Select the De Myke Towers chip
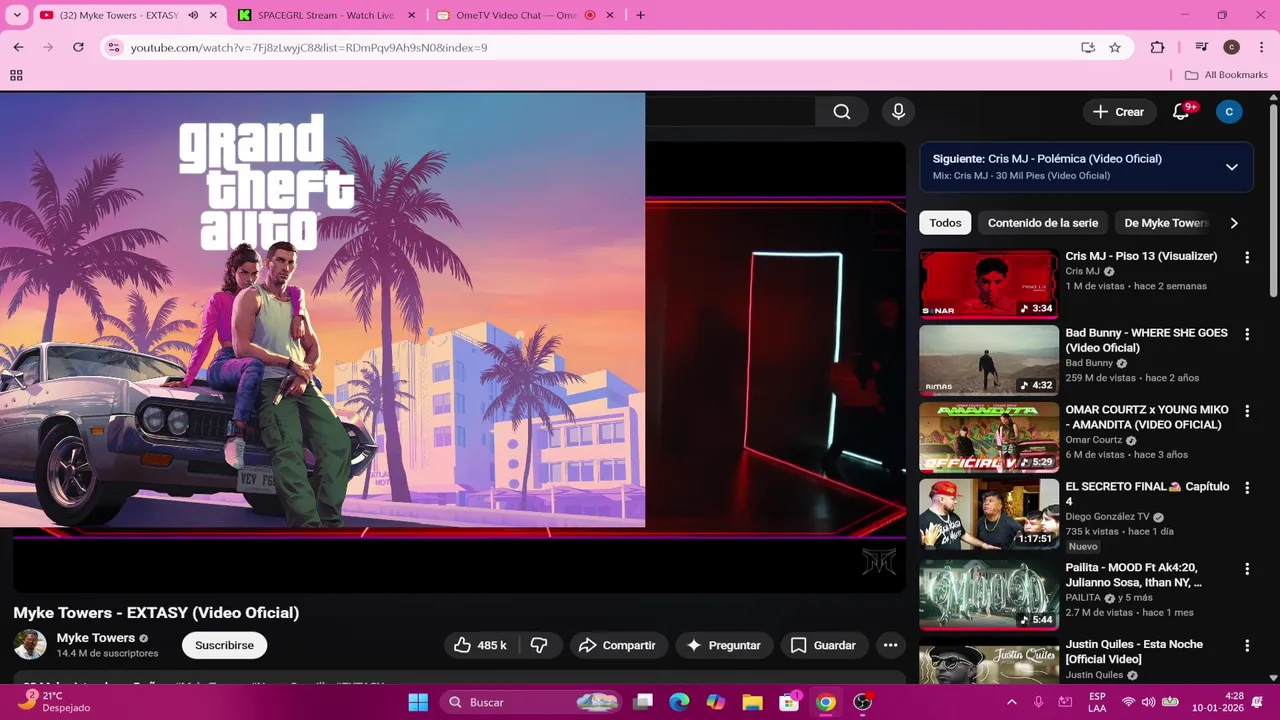Viewport: 1280px width, 720px height. (x=1166, y=223)
